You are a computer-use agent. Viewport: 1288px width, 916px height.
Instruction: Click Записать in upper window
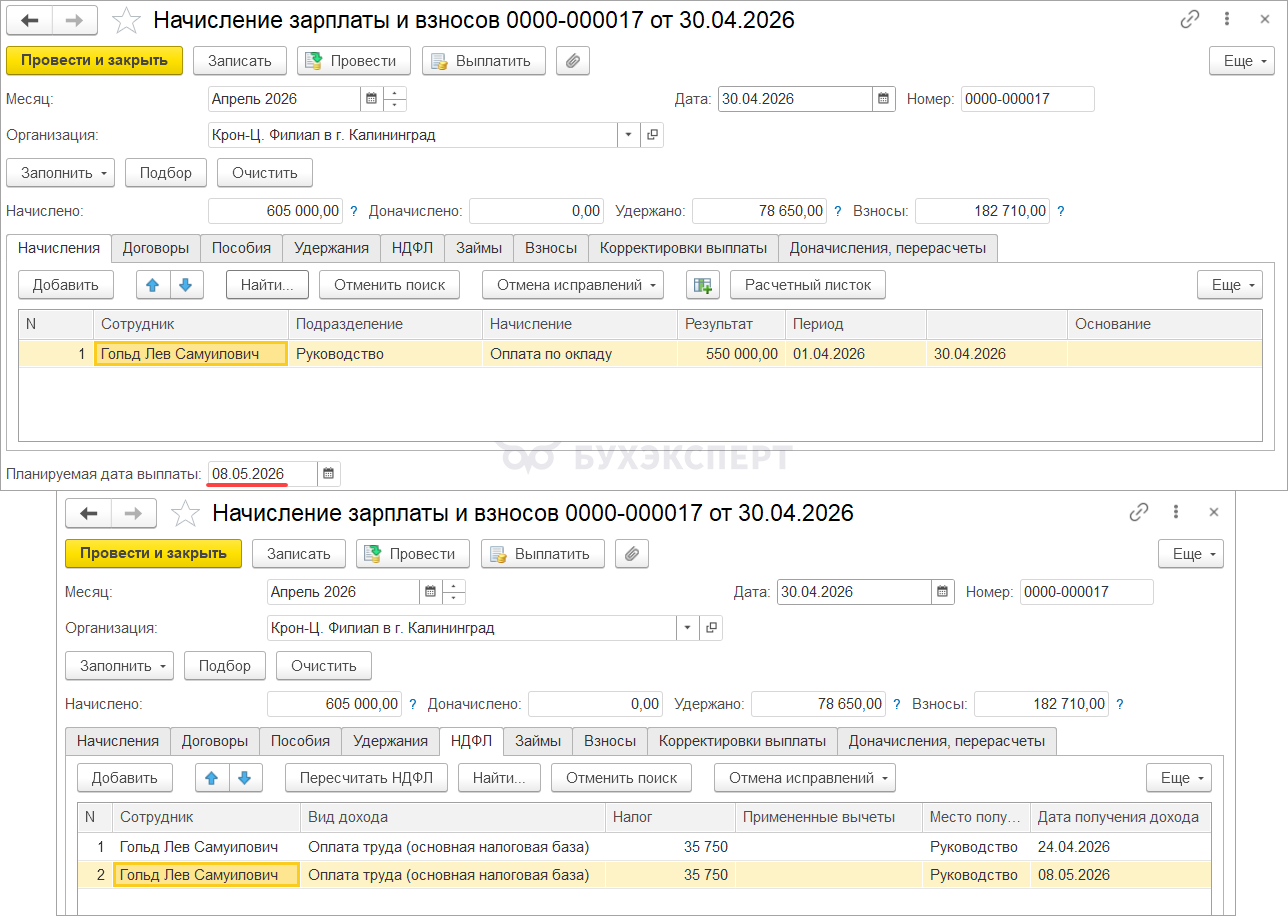click(x=240, y=61)
